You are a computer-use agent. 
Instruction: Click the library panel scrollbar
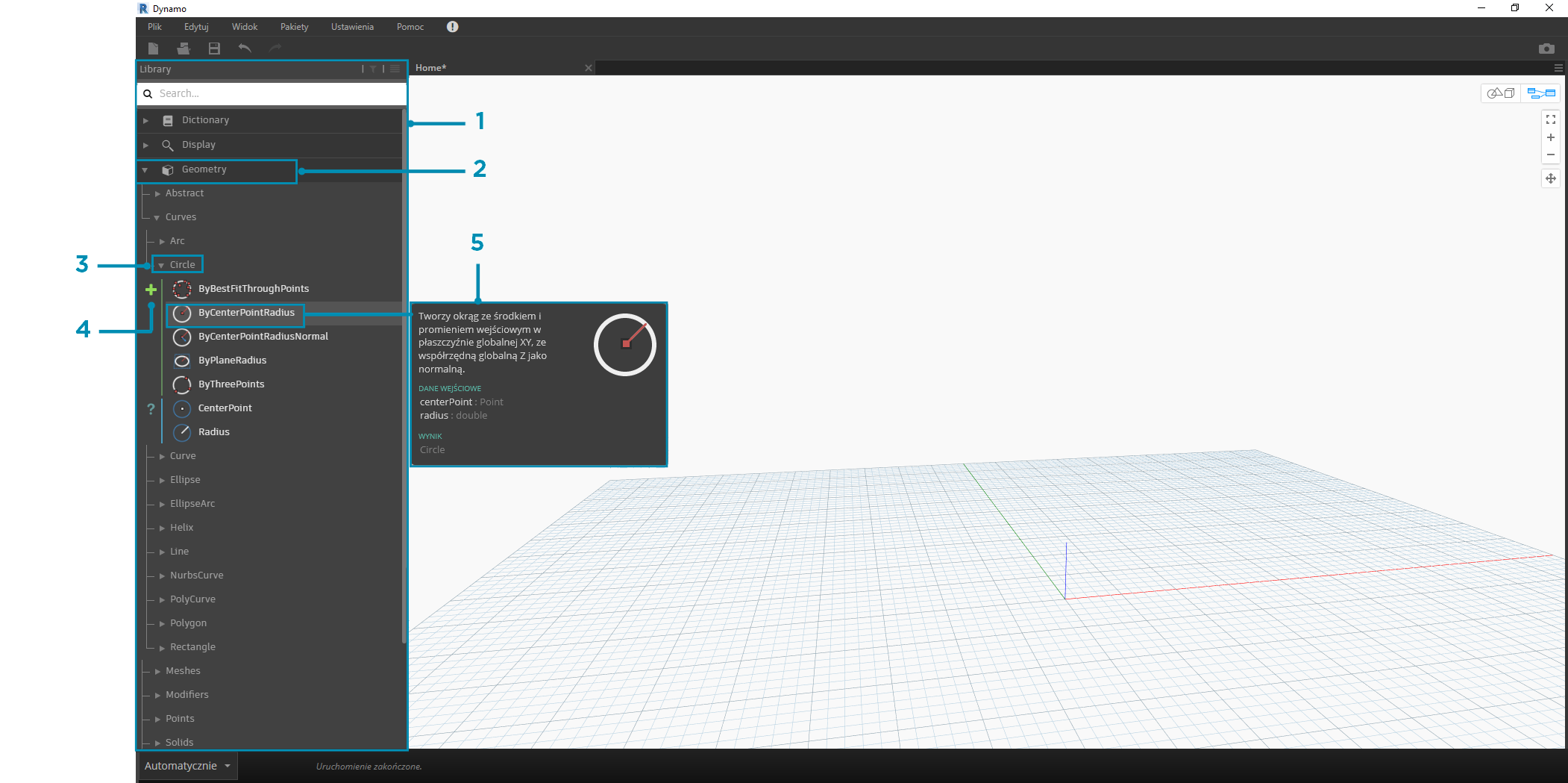coord(404,377)
